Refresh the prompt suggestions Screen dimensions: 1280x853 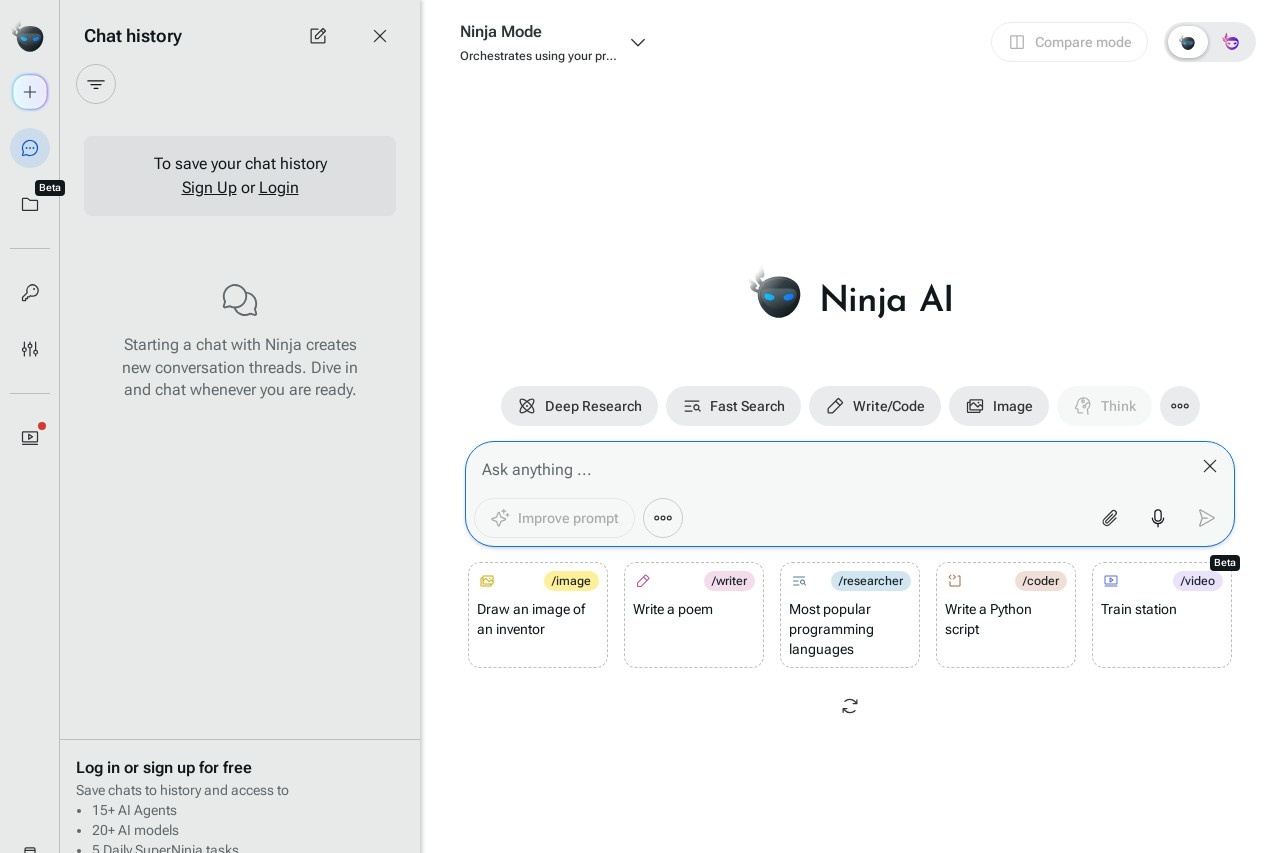point(850,706)
